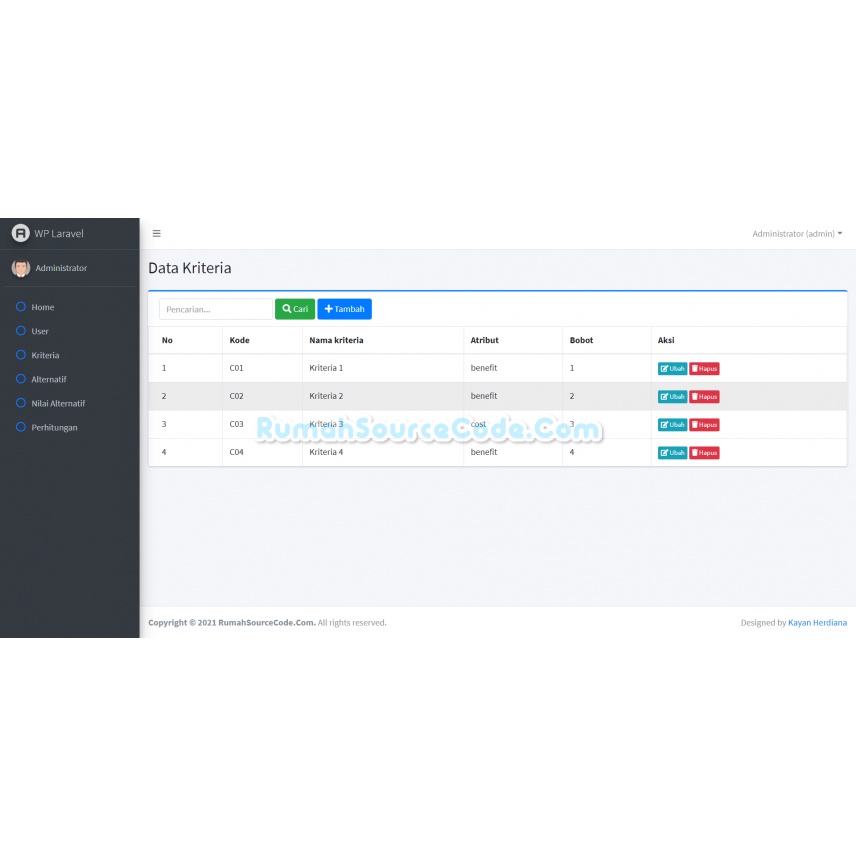Focus the Pencarian search field

tap(216, 309)
